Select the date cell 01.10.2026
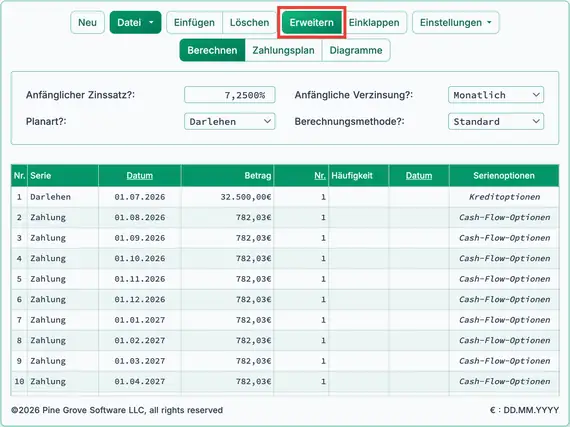570x427 pixels. 140,258
